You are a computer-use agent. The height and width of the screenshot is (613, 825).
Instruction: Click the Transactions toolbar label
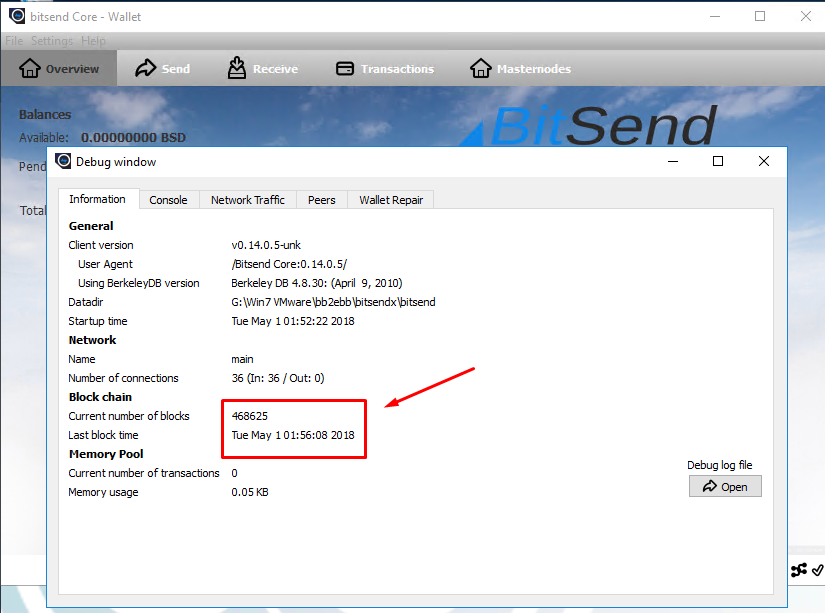pos(397,69)
